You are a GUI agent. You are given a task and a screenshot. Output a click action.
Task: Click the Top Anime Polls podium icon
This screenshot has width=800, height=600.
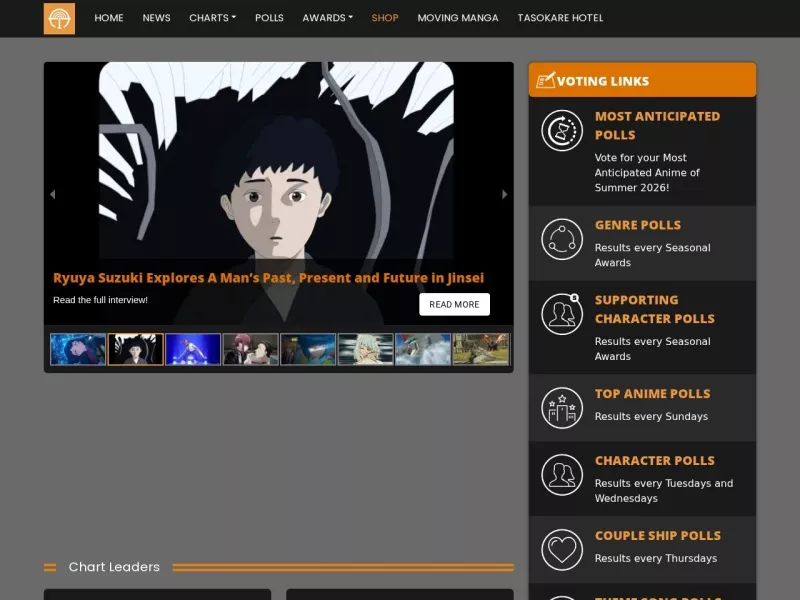click(562, 408)
